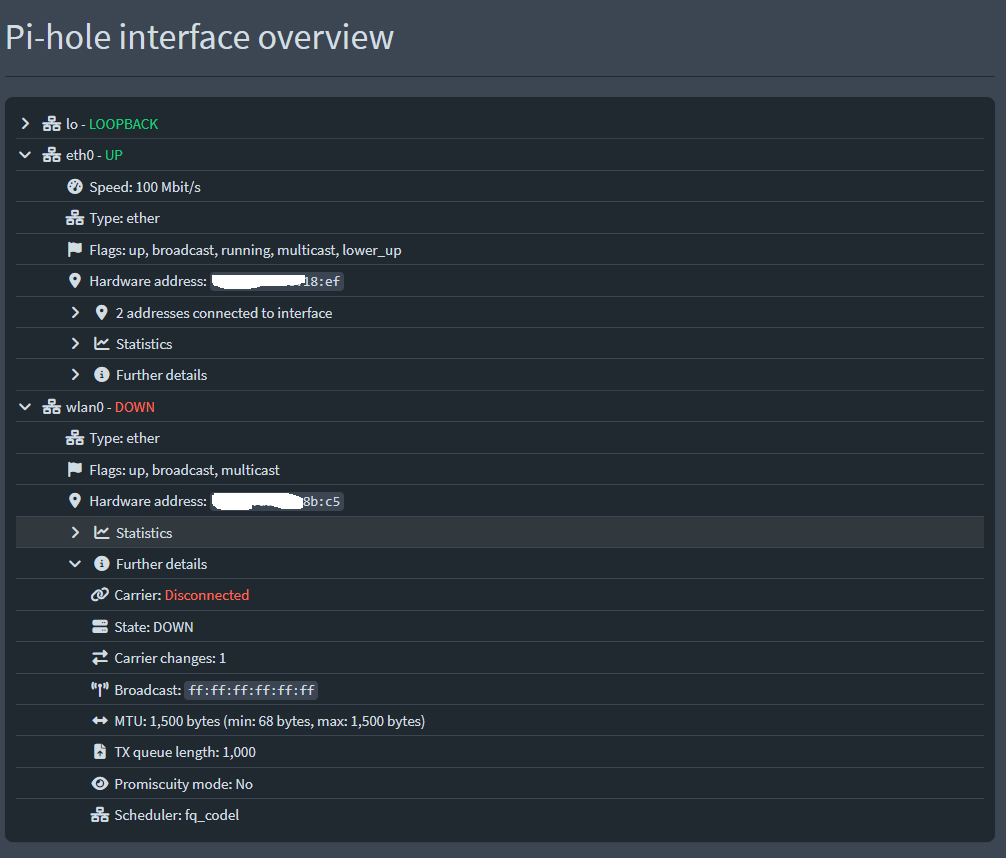Open the eth0 Statistics label
Screen dimensions: 1006x858
click(x=144, y=344)
